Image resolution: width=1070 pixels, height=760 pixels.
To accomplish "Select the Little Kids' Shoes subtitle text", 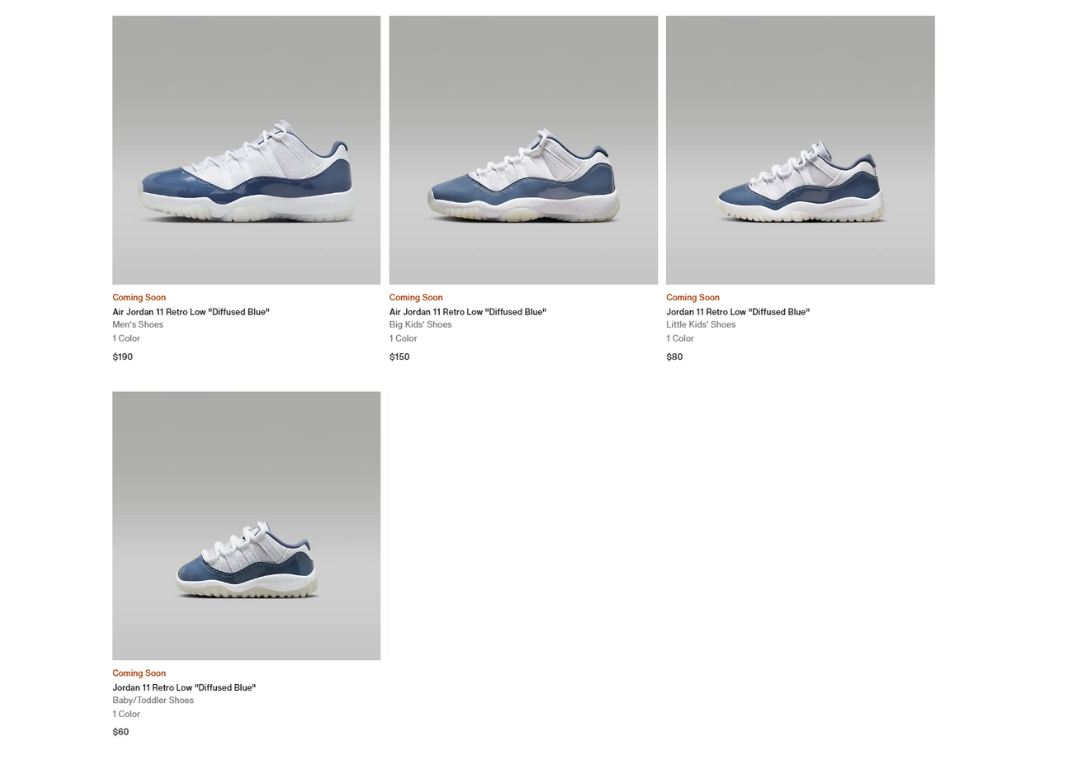I will [x=701, y=325].
